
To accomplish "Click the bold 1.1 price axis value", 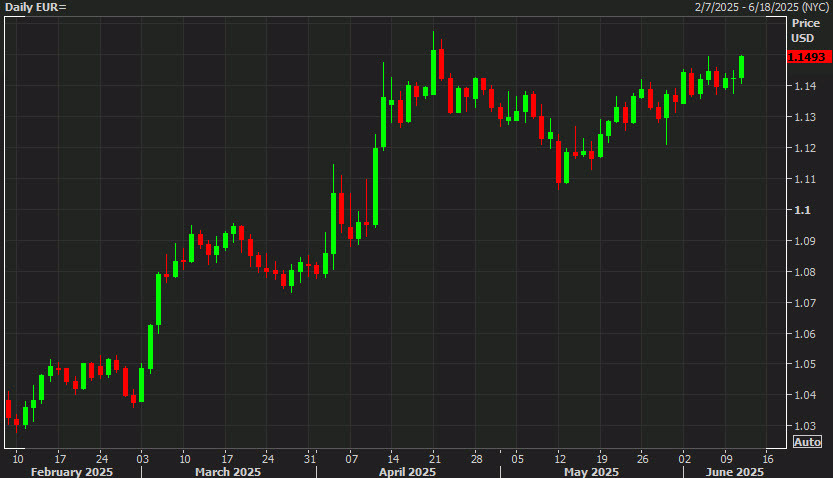I will [802, 210].
